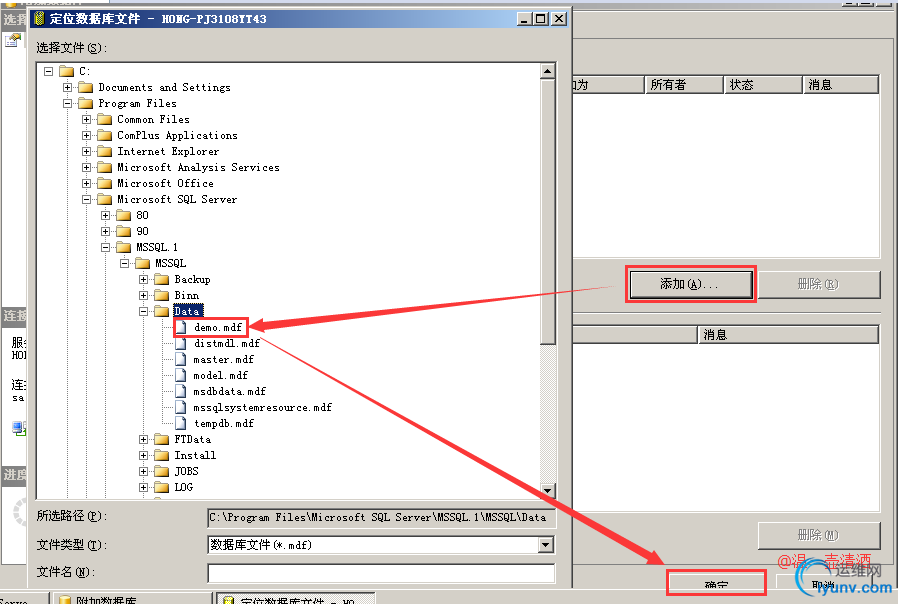Click the dialog title bar database icon
Image resolution: width=898 pixels, height=604 pixels.
pos(39,19)
